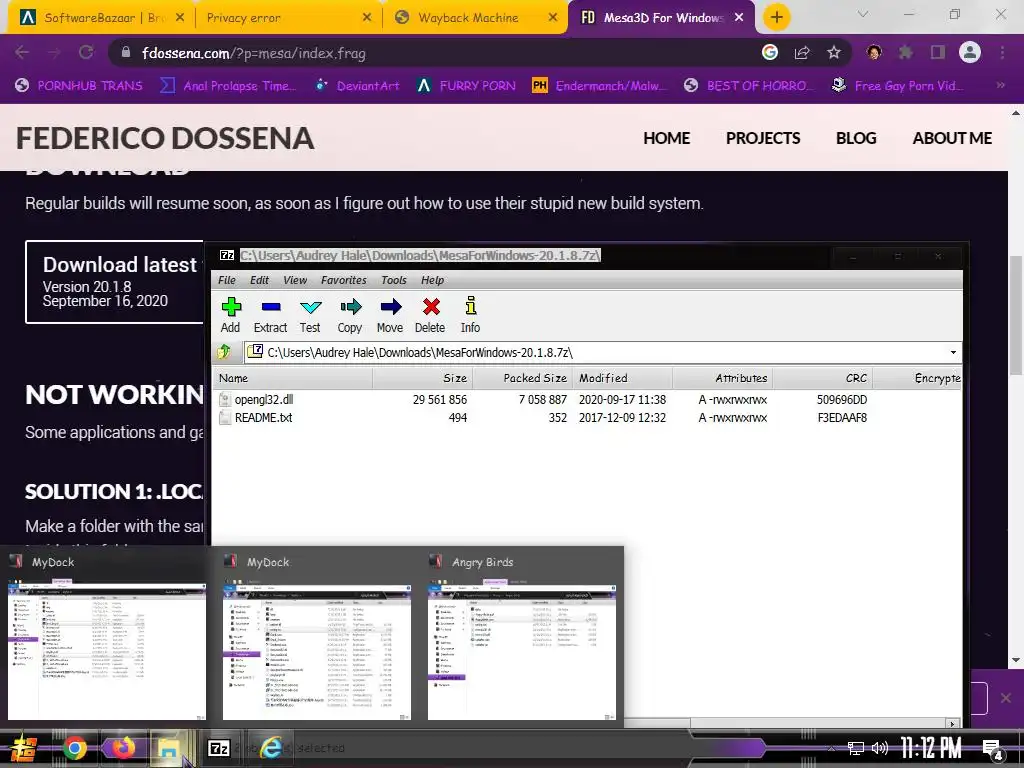Screen dimensions: 1024x768
Task: Open the 7-Zip File menu
Action: [227, 280]
